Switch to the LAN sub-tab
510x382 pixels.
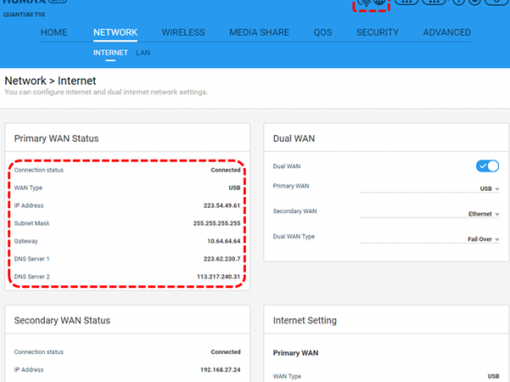[x=143, y=53]
